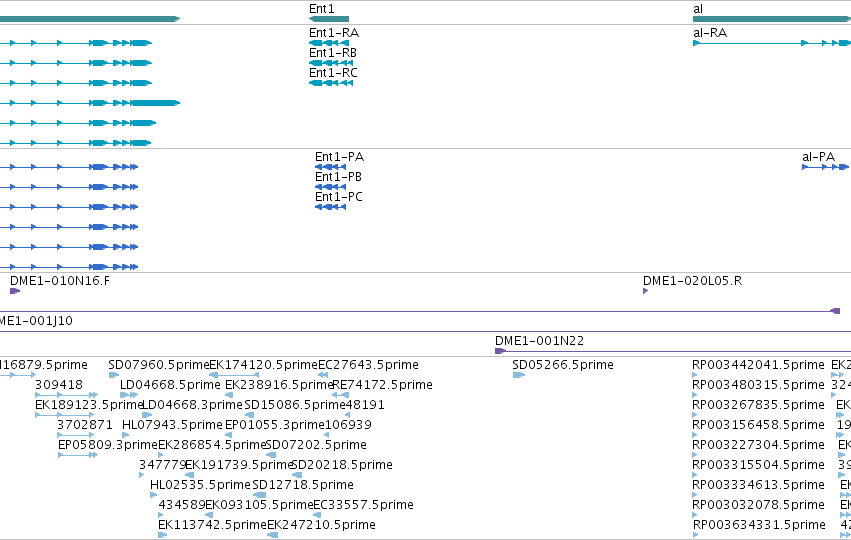The height and width of the screenshot is (540, 851).
Task: Select RP003334613.5prime EST label
Action: [x=758, y=485]
